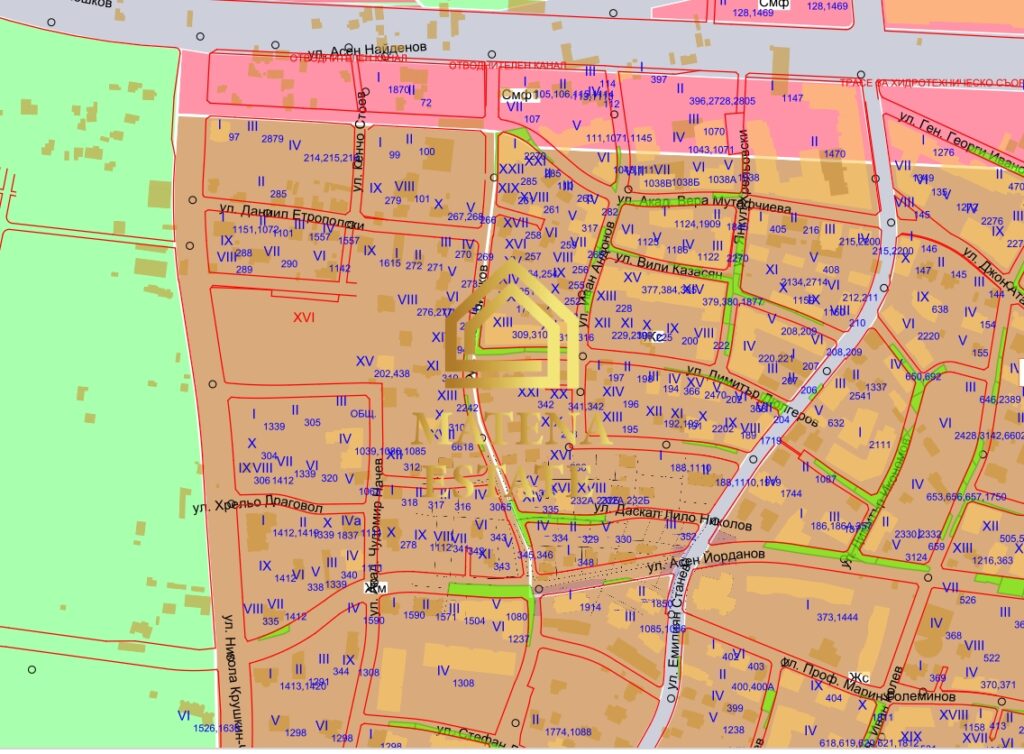The width and height of the screenshot is (1024, 754).
Task: Click parcel number '2242'
Action: pyautogui.click(x=468, y=408)
